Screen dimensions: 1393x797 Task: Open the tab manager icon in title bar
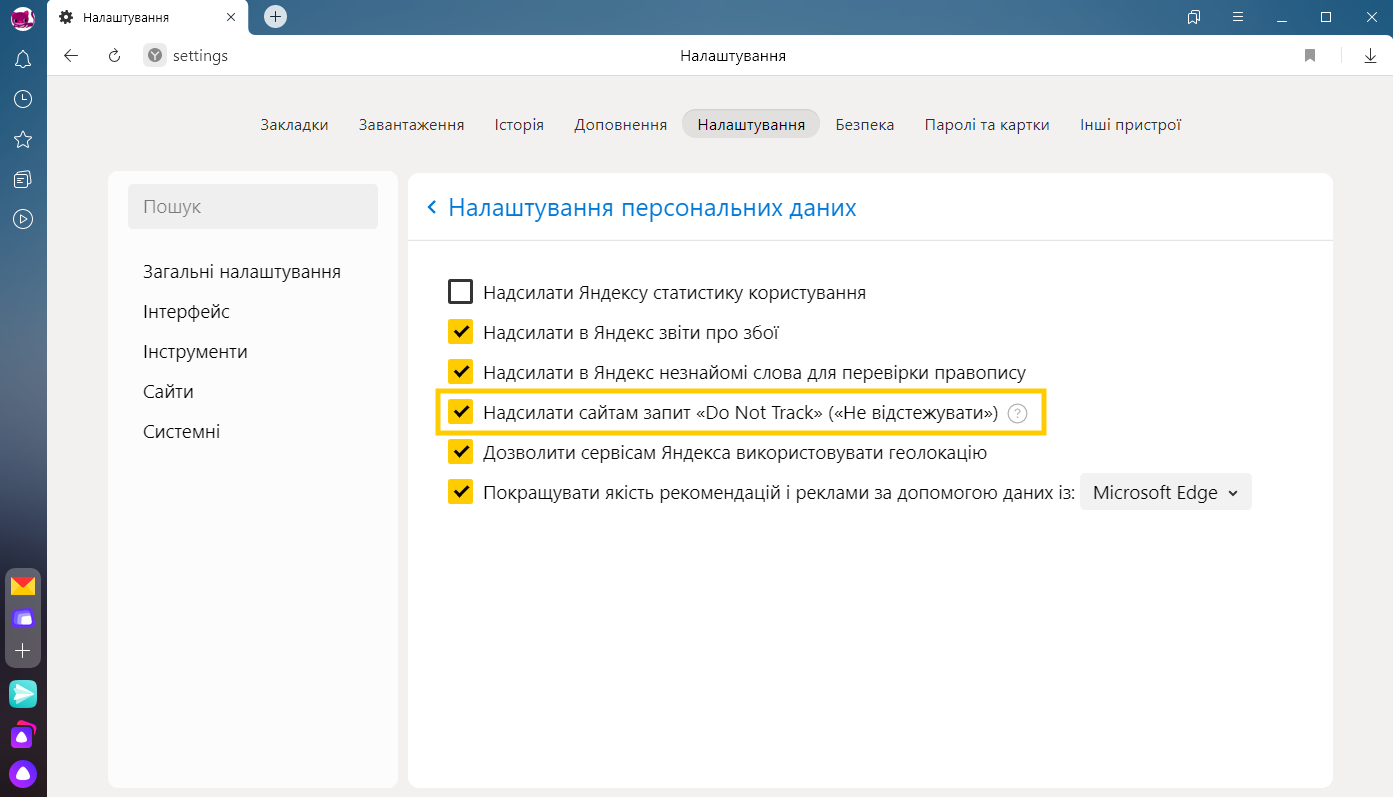[1194, 17]
